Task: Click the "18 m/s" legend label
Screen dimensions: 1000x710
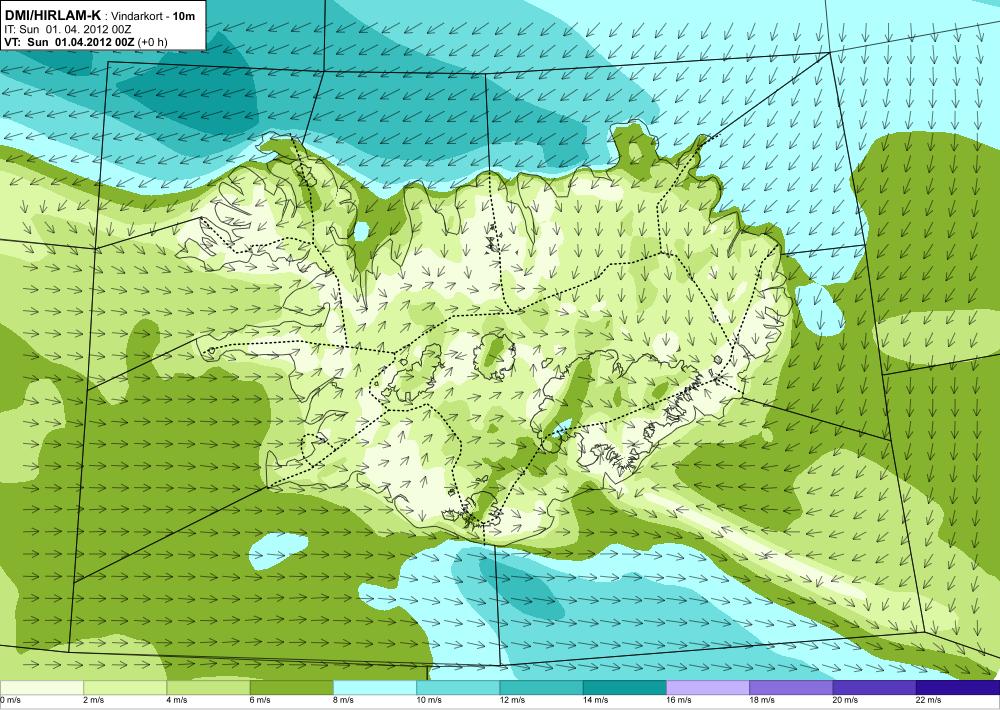Action: pyautogui.click(x=762, y=700)
